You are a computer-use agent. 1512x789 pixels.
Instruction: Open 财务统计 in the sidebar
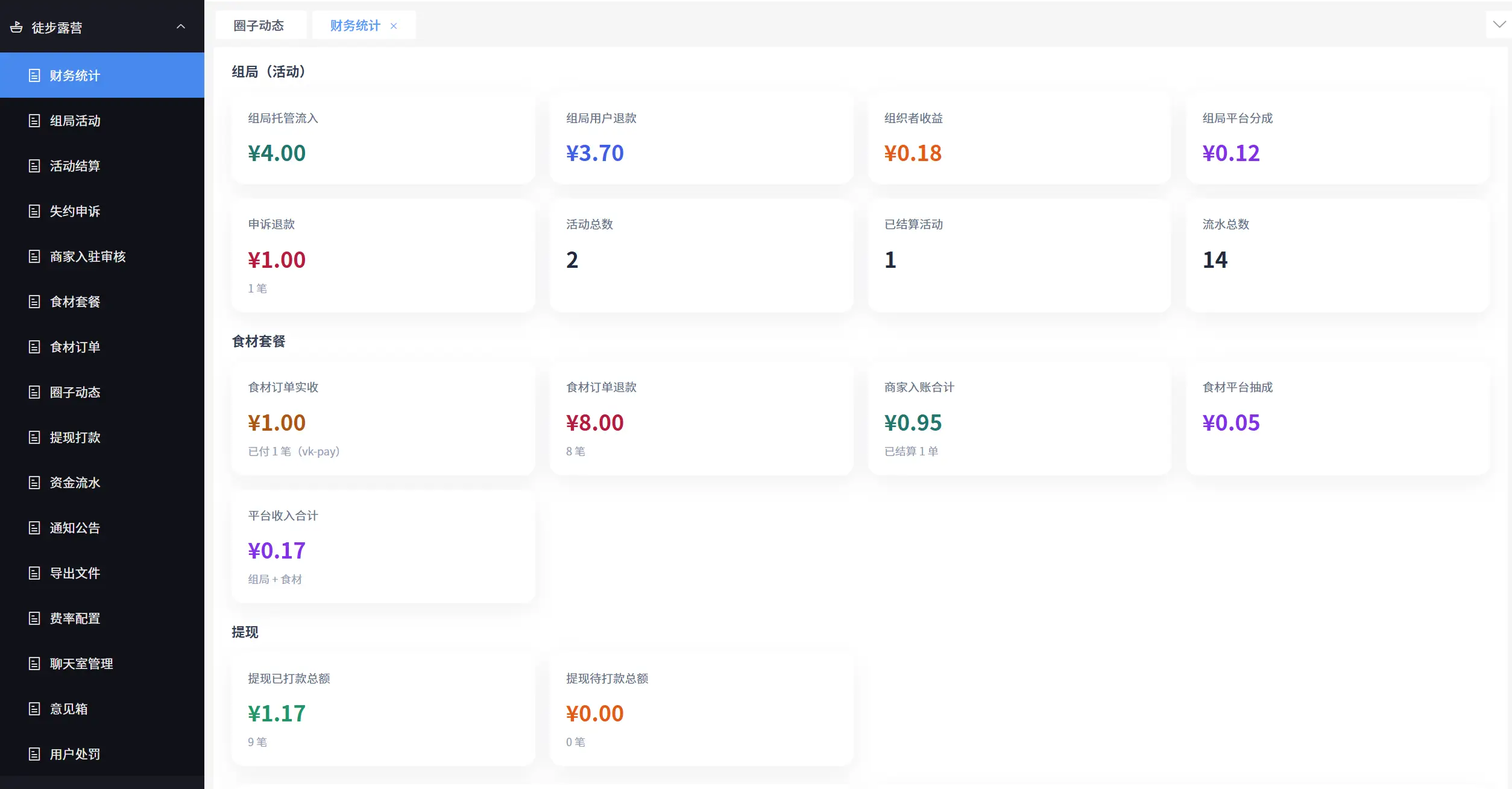point(102,75)
